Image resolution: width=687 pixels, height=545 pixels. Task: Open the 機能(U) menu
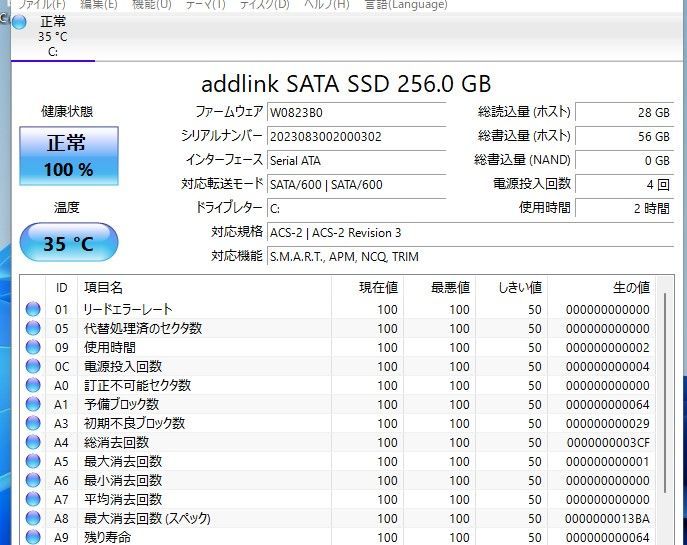click(x=152, y=4)
